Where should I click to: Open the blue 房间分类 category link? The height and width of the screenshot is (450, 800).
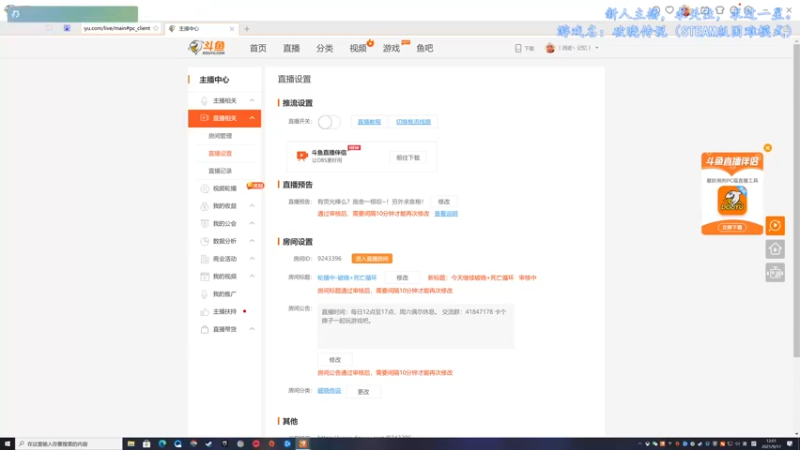pos(329,391)
